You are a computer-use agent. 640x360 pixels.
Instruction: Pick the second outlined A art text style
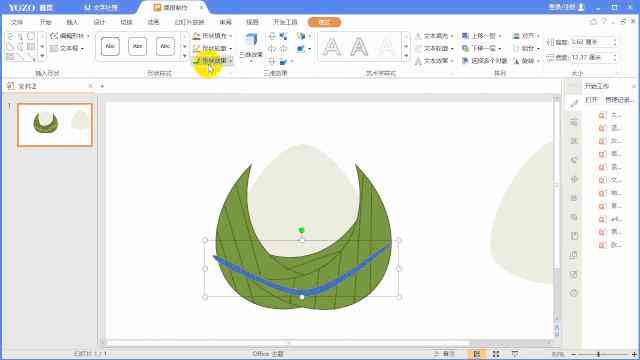pos(359,47)
